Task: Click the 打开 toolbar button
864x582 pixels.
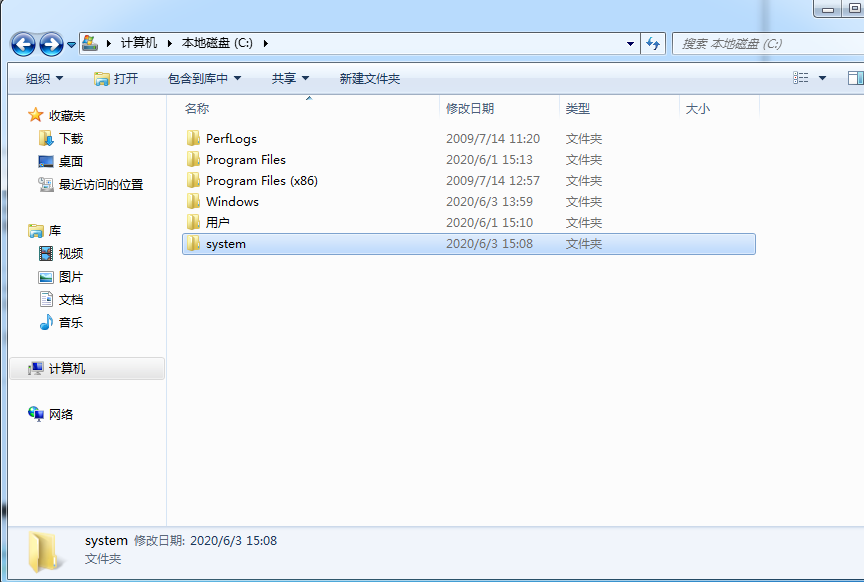Action: pyautogui.click(x=116, y=78)
